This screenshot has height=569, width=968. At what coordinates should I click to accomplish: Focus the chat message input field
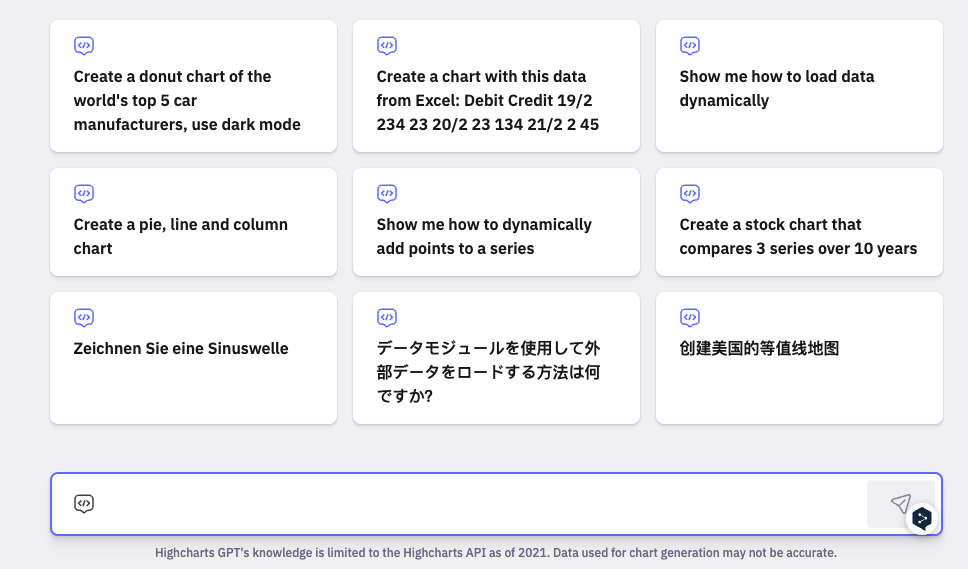470,503
